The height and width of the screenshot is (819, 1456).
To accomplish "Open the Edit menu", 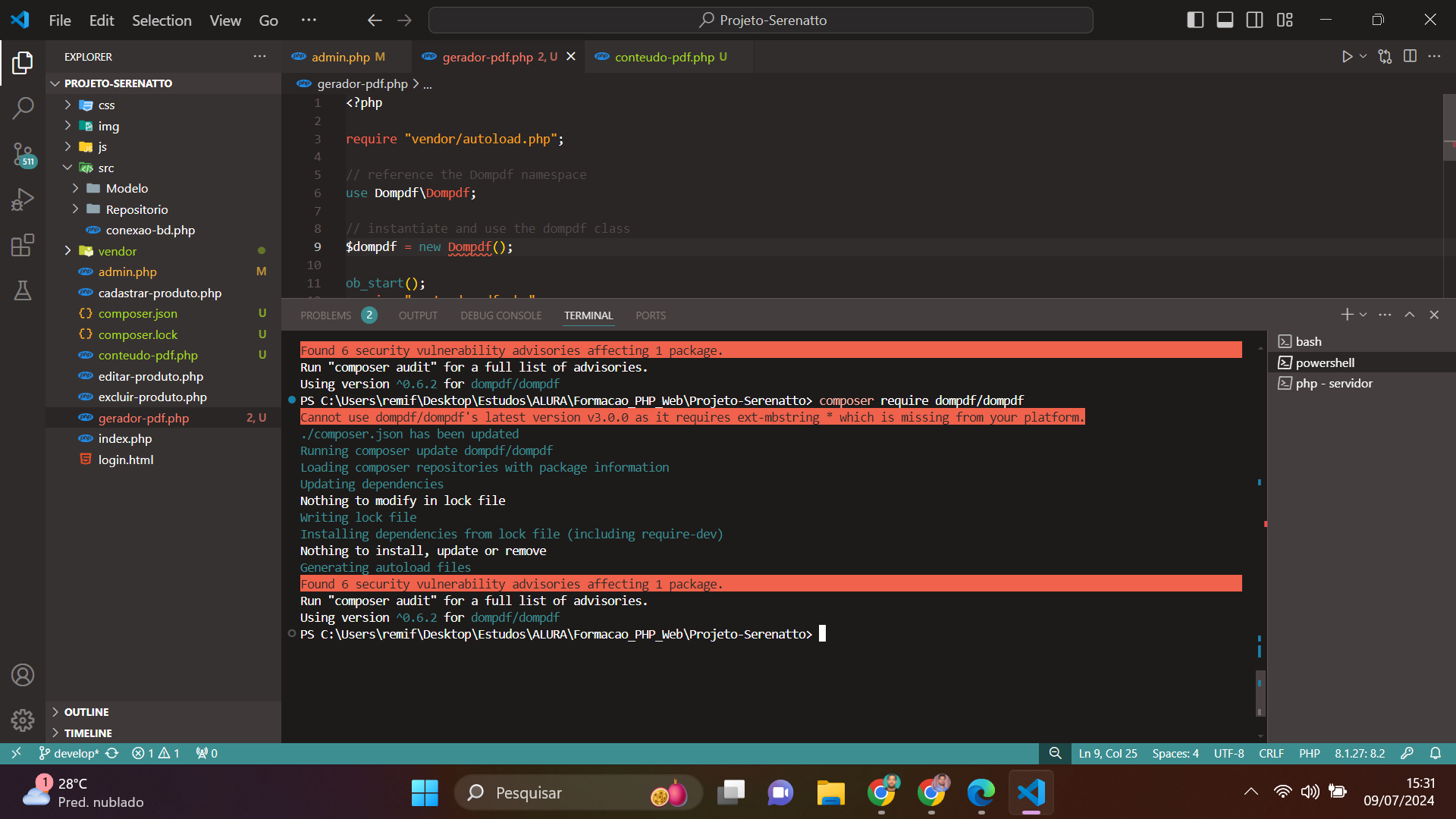I will pos(102,20).
